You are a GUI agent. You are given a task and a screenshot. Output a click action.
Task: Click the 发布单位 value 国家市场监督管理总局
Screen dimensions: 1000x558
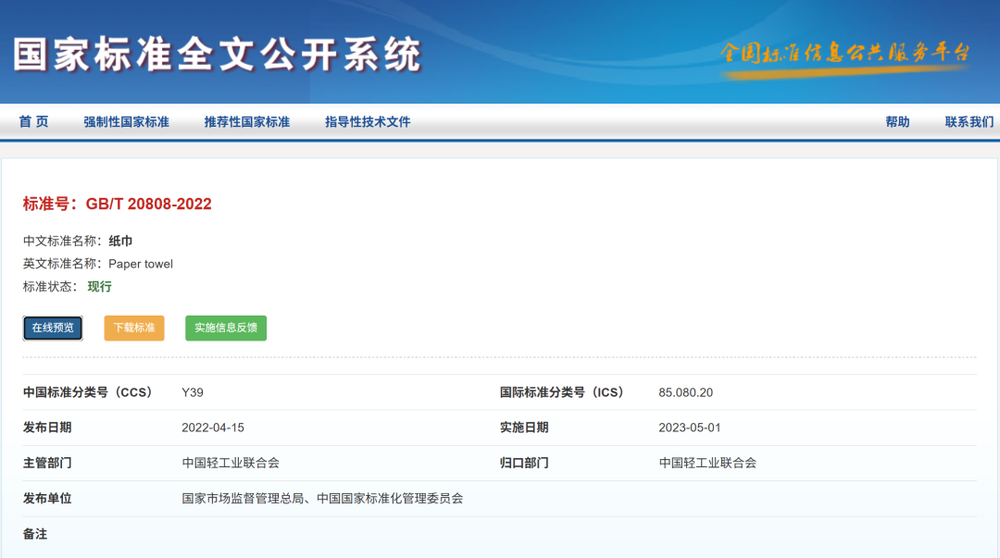pyautogui.click(x=246, y=498)
